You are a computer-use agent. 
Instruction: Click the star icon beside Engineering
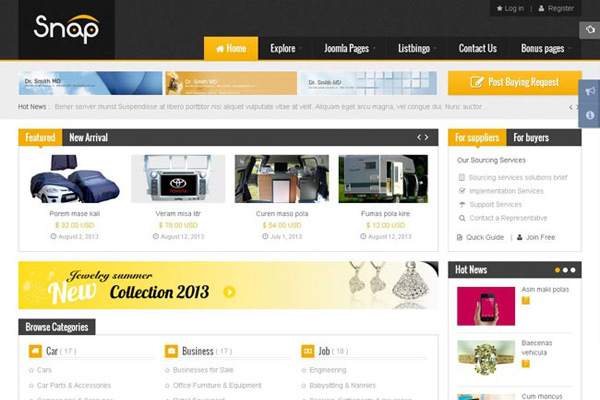click(304, 370)
